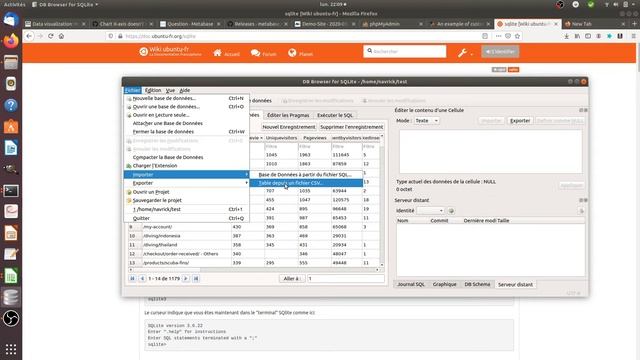Select Nouvelle base de données menu entry
Image resolution: width=640 pixels, height=360 pixels.
pyautogui.click(x=187, y=98)
